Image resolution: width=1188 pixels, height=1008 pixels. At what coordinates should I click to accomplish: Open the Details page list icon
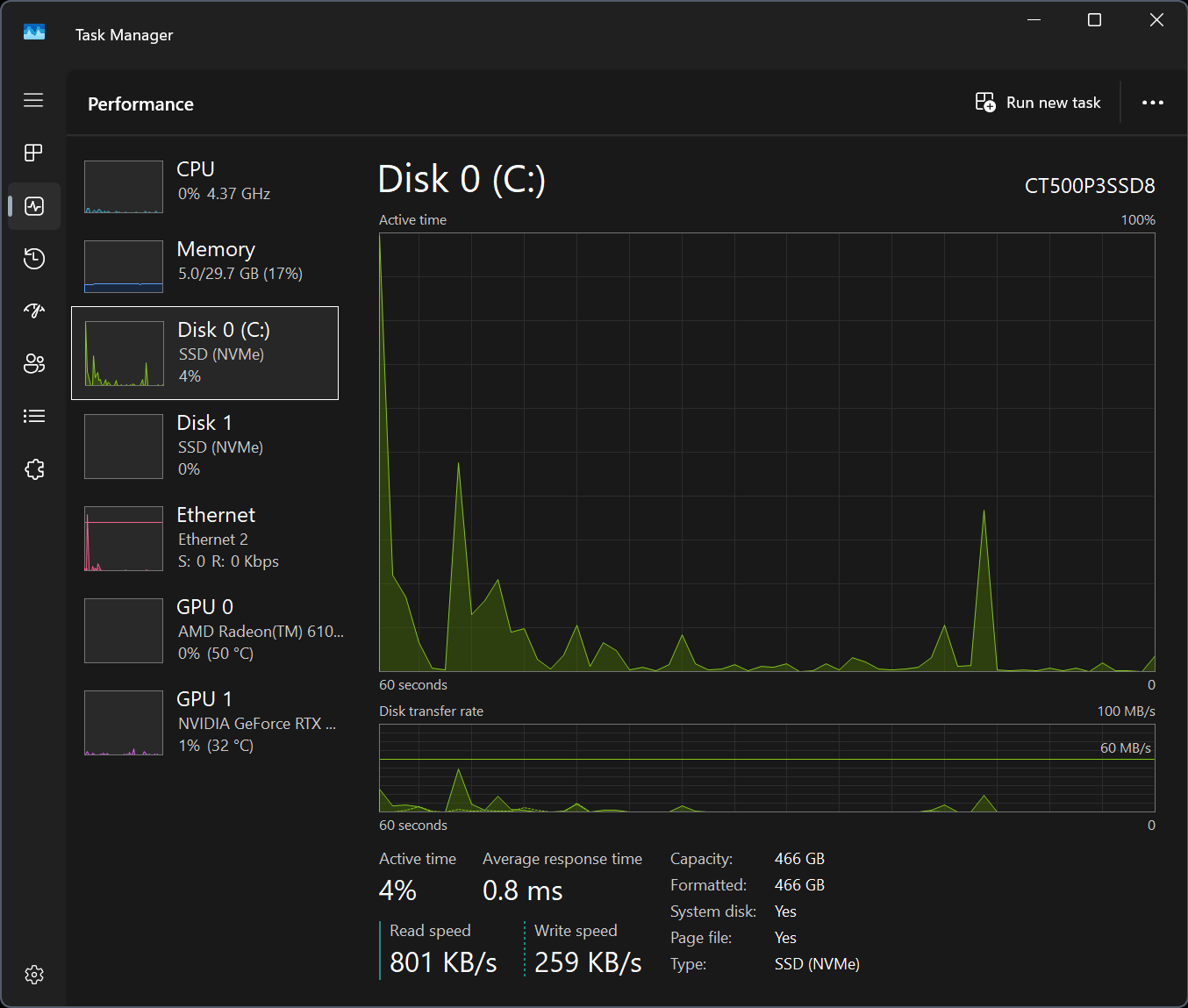34,416
